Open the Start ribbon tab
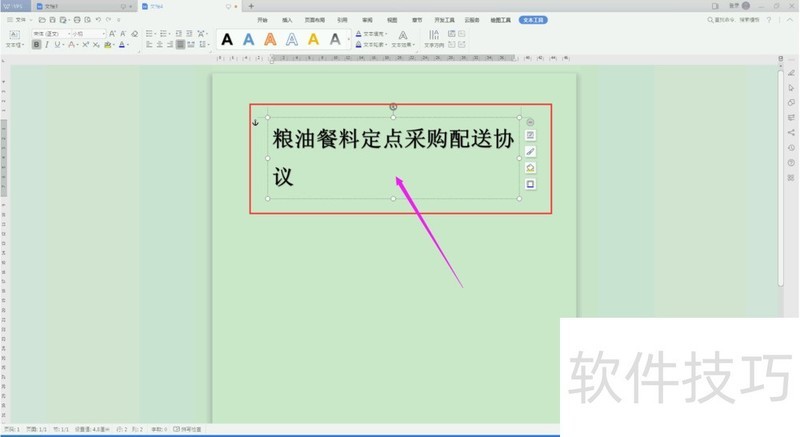Screen dimensions: 800x437 262,20
